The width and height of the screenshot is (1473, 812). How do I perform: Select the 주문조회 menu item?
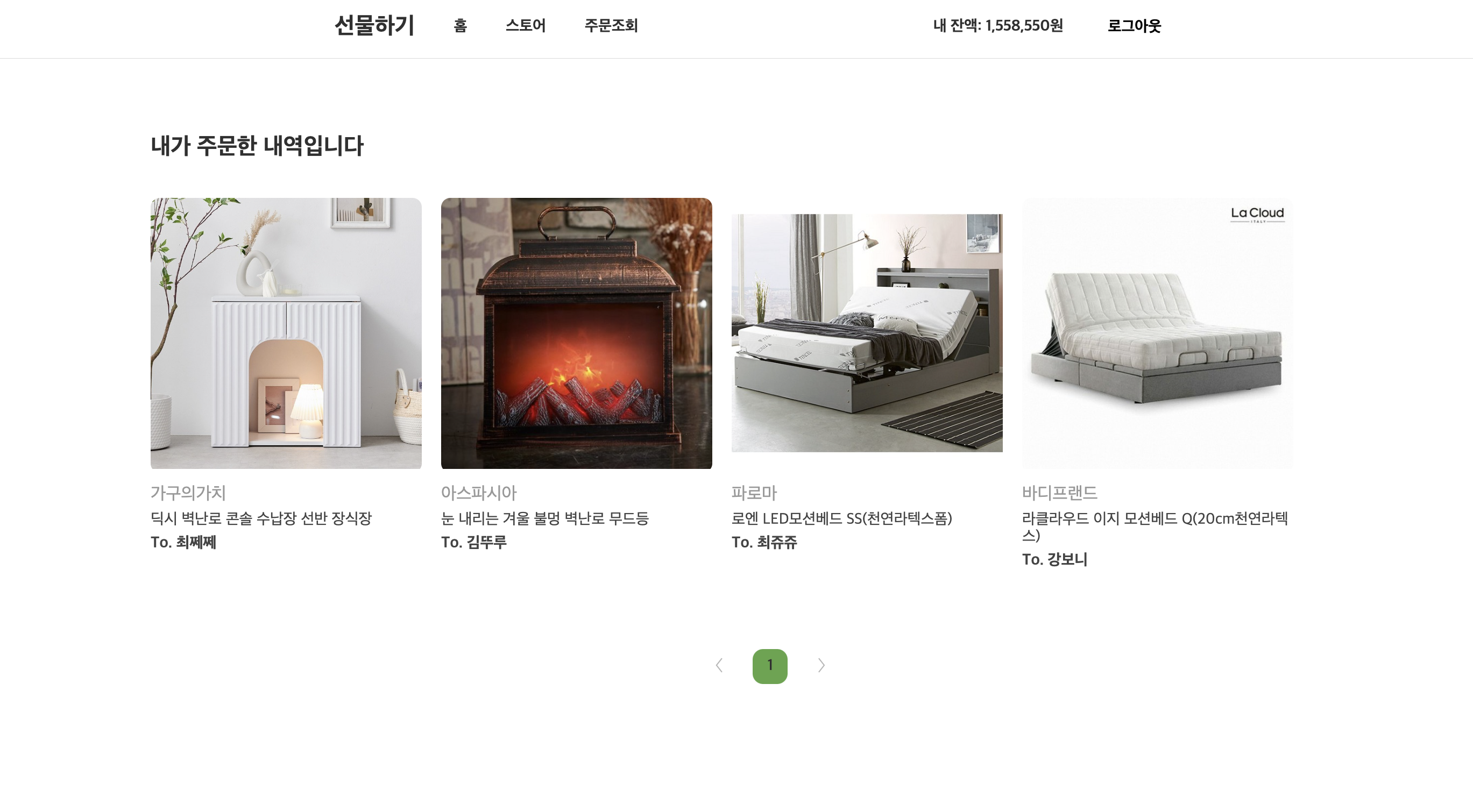click(x=611, y=26)
